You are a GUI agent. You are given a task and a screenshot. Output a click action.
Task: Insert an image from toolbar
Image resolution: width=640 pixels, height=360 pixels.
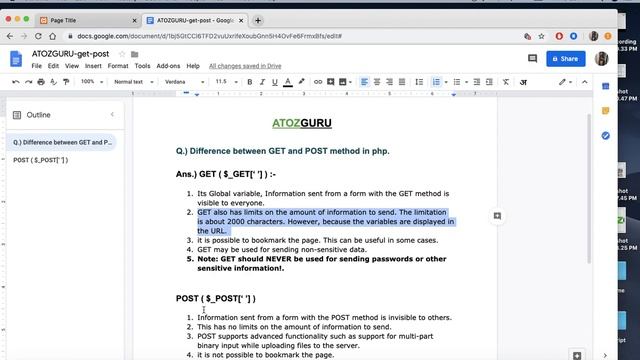[343, 82]
